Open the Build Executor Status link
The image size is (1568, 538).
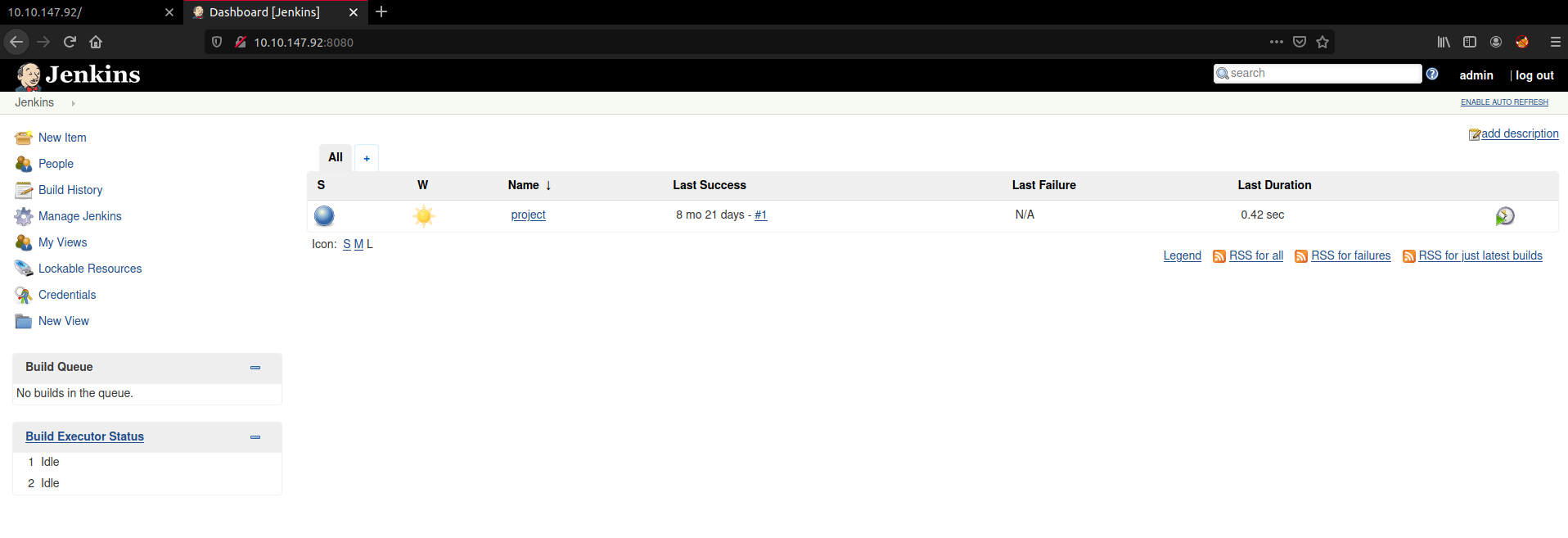tap(84, 436)
